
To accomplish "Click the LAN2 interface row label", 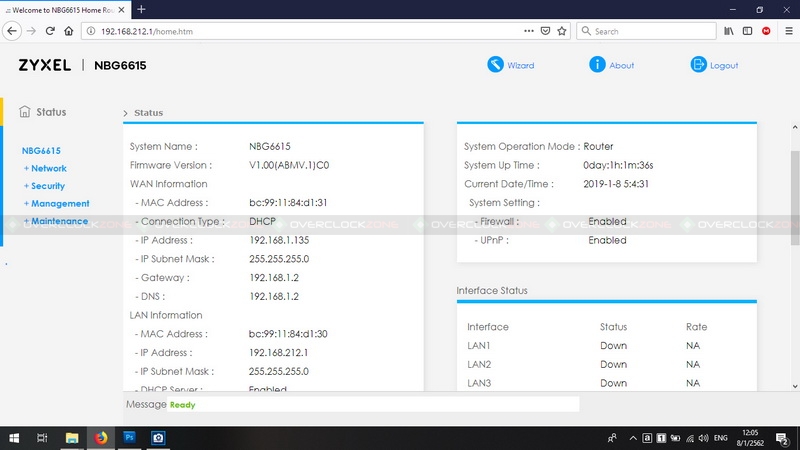I will point(479,364).
